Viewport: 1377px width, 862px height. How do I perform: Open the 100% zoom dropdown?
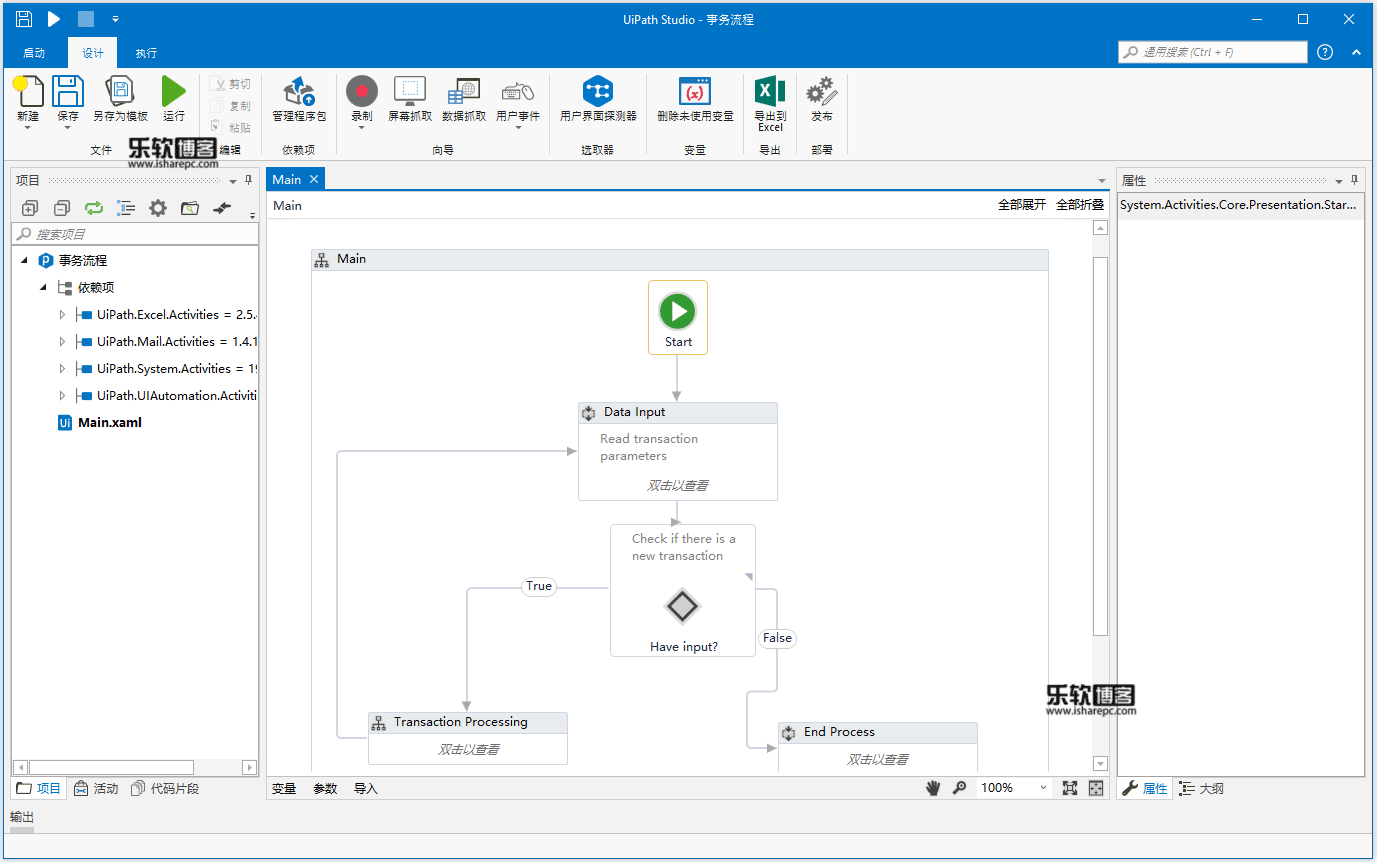1043,788
